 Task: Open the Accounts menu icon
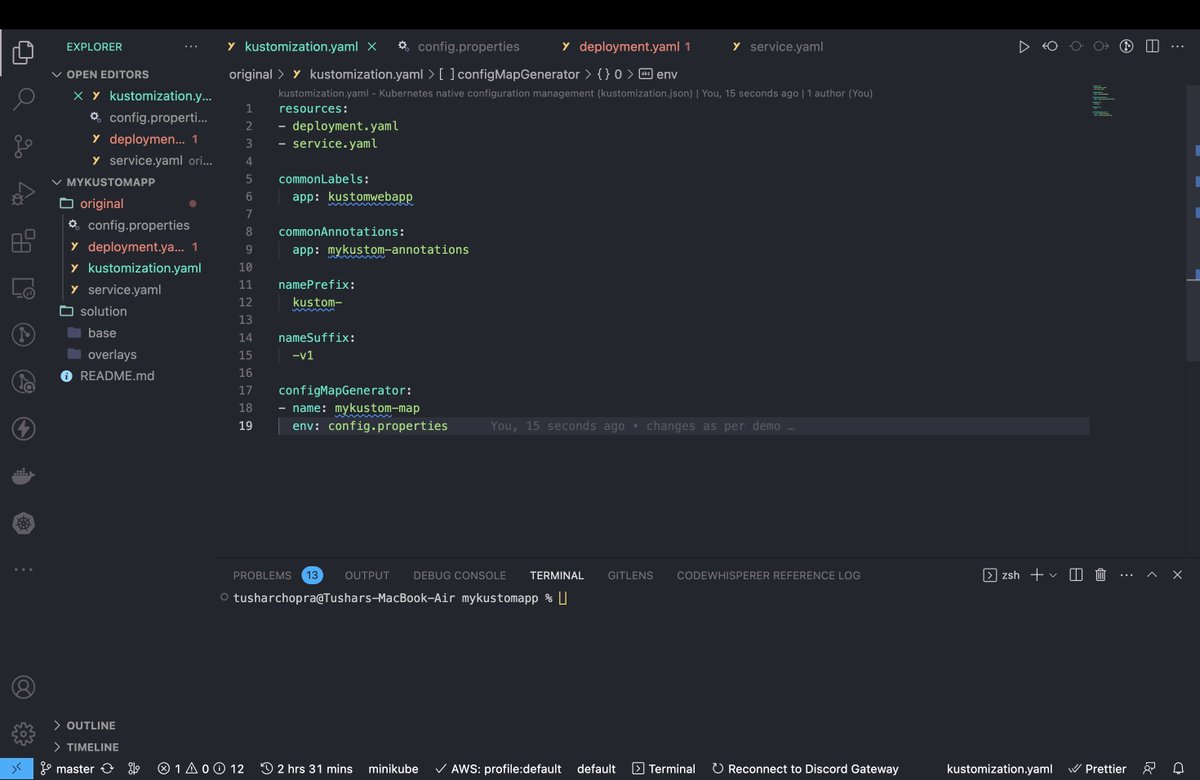(23, 687)
